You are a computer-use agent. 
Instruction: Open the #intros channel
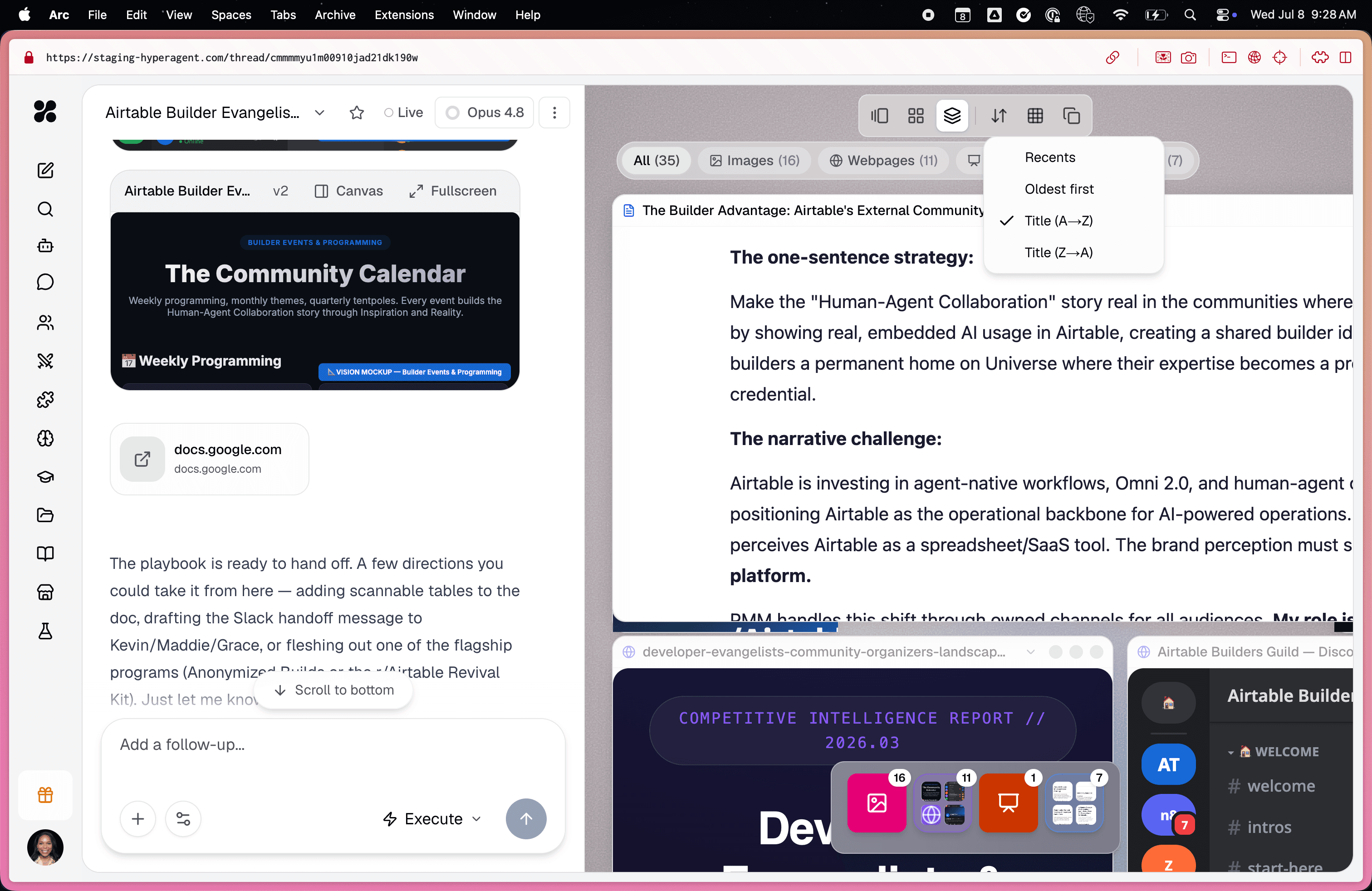[x=1259, y=827]
